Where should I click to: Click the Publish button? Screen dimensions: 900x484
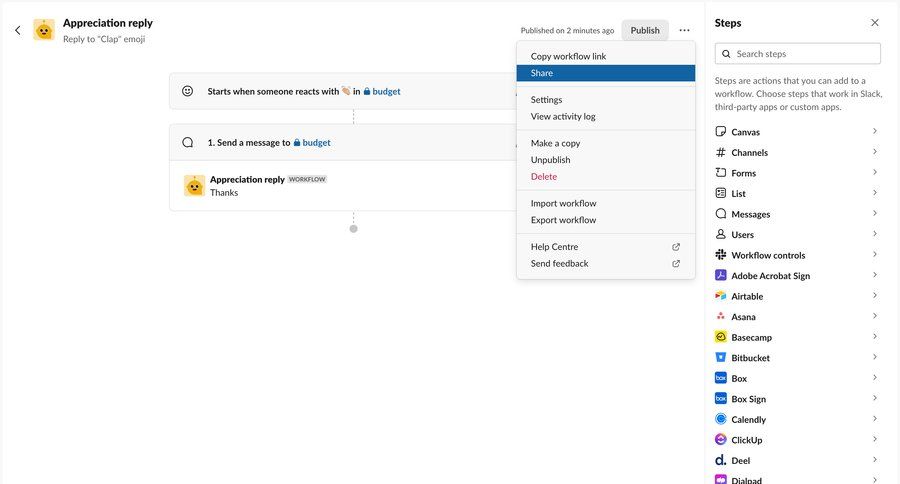(645, 30)
